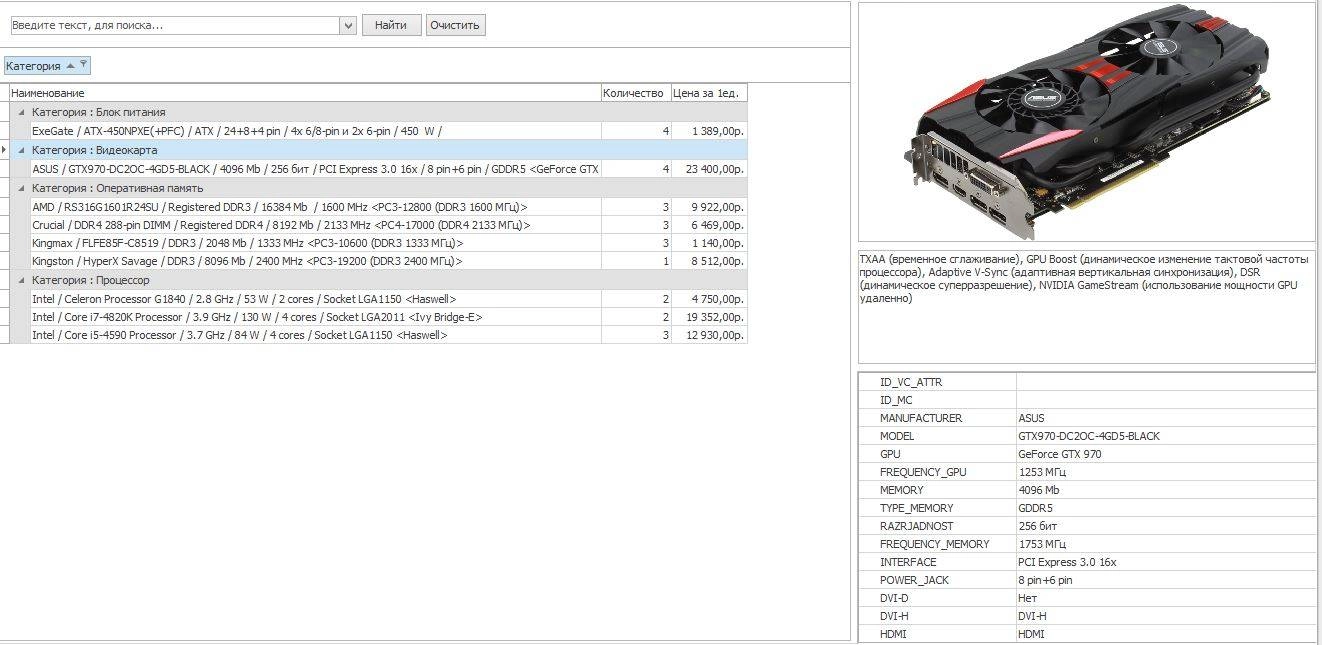
Task: Sort by the Цена за 1ед. column header
Action: tap(709, 93)
